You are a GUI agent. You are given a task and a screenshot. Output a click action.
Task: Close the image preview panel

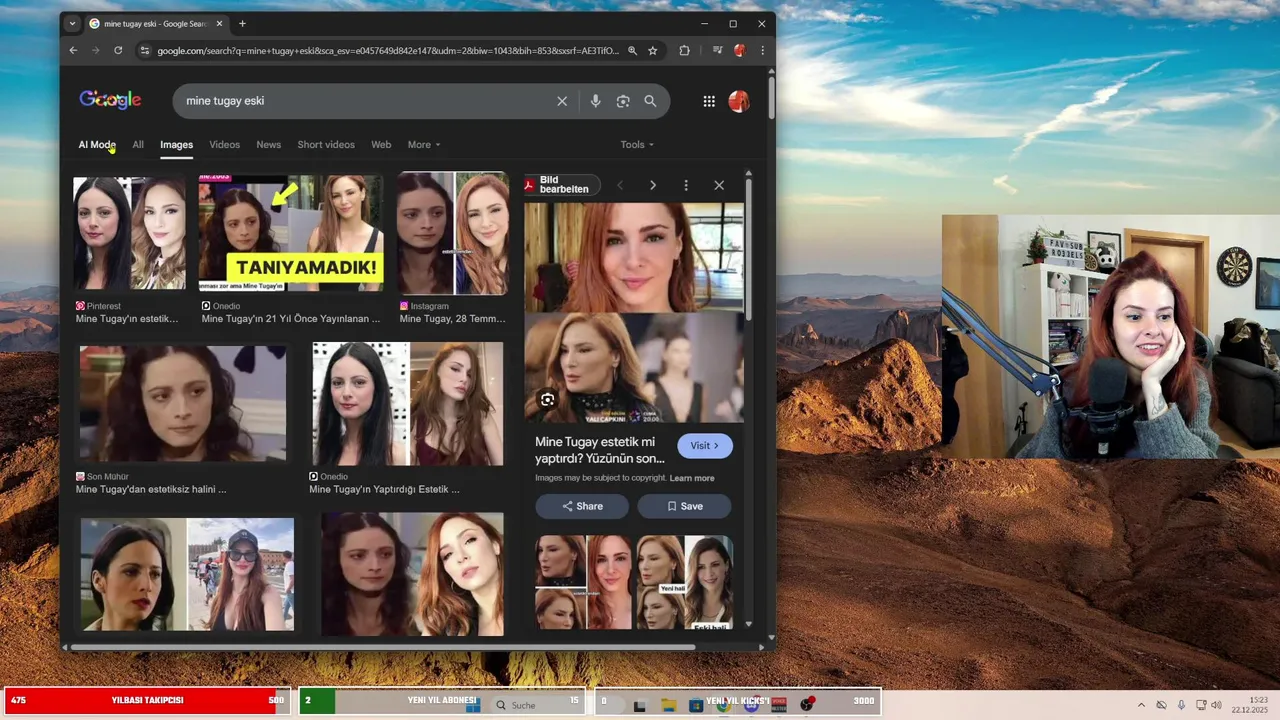[719, 185]
